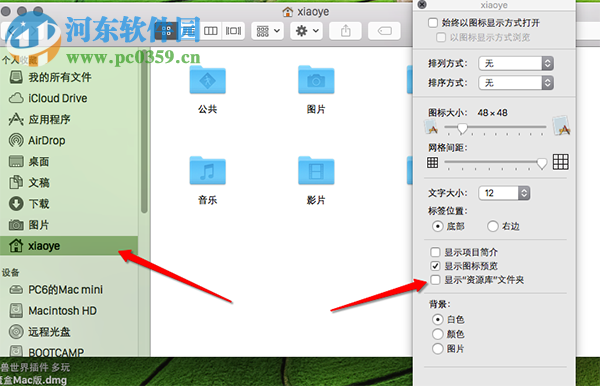Enable 始终以图标显示方式打开 checkbox
This screenshot has width=600, height=386.
[x=433, y=23]
